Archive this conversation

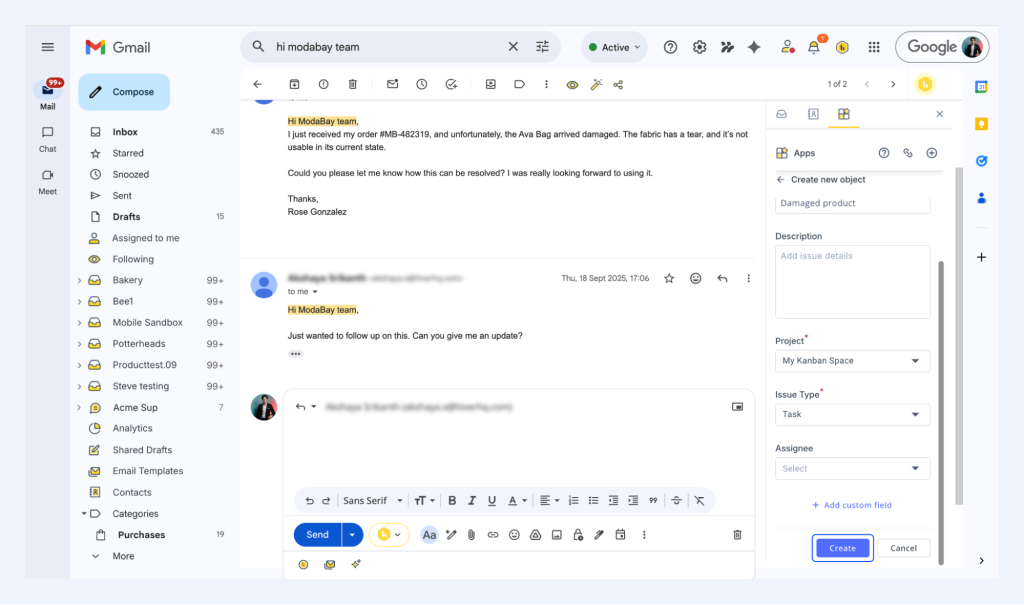pos(295,84)
